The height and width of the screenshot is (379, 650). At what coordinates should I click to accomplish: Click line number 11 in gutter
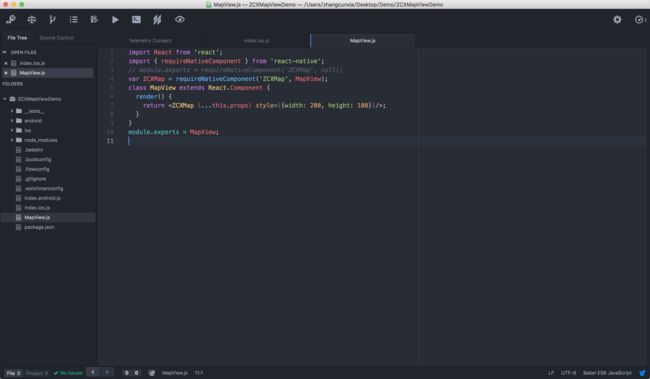click(x=110, y=141)
